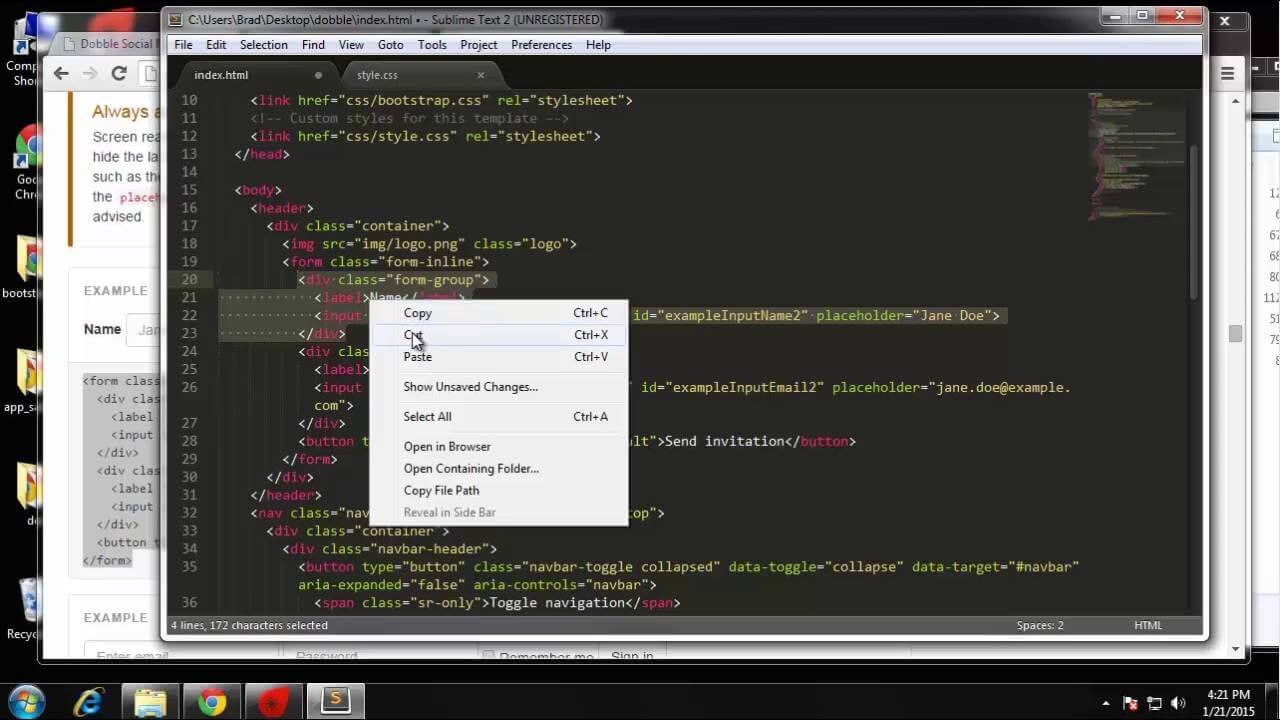Open the File menu
This screenshot has width=1280, height=720.
point(184,45)
